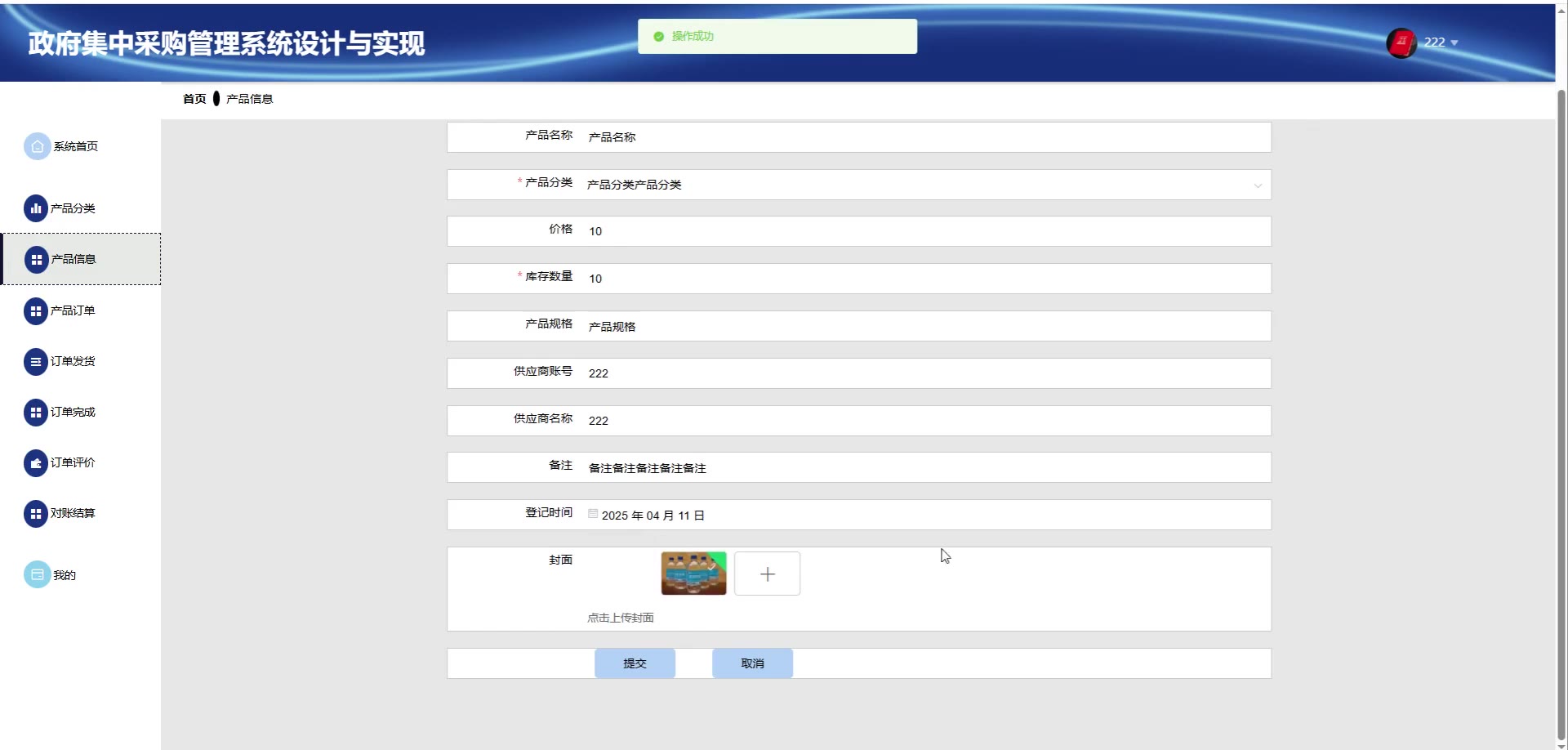The image size is (1568, 750).
Task: Open the 222 user dropdown arrow
Action: point(1454,42)
